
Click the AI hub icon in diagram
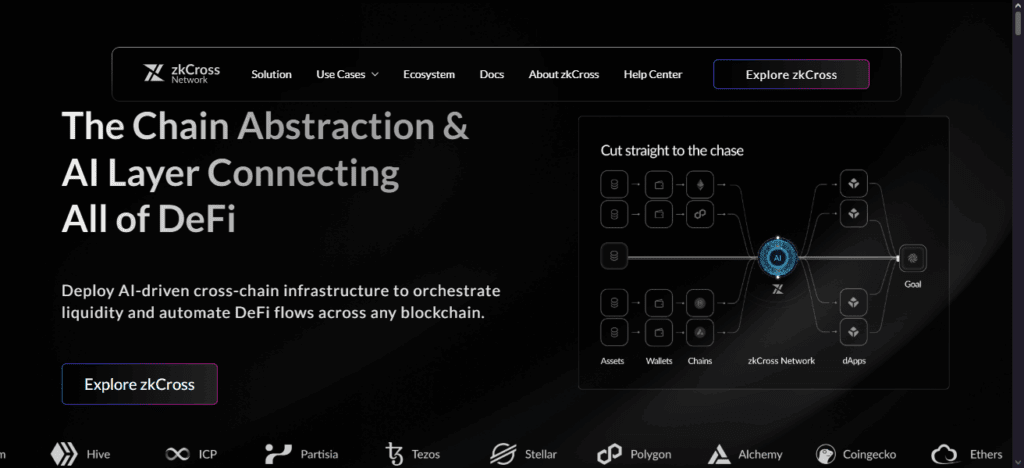tap(777, 258)
